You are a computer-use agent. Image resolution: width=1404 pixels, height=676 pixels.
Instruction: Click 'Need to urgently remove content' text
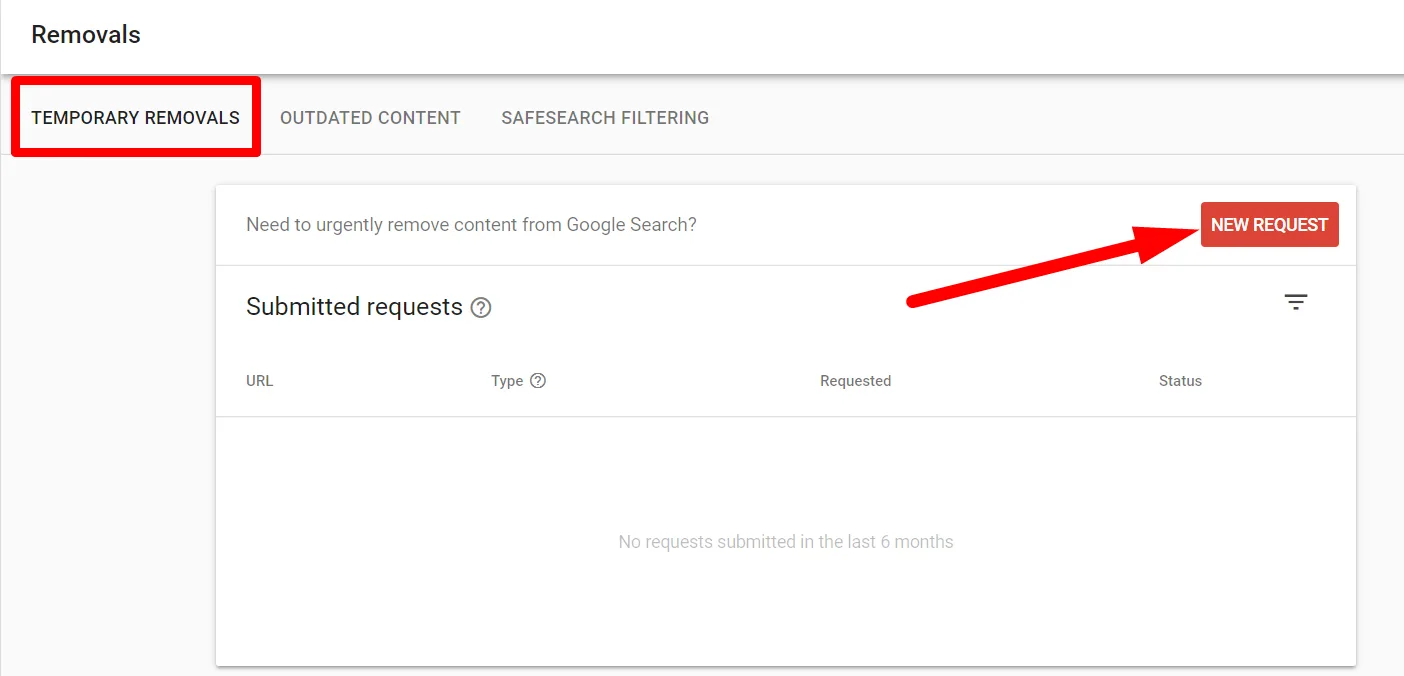(471, 225)
